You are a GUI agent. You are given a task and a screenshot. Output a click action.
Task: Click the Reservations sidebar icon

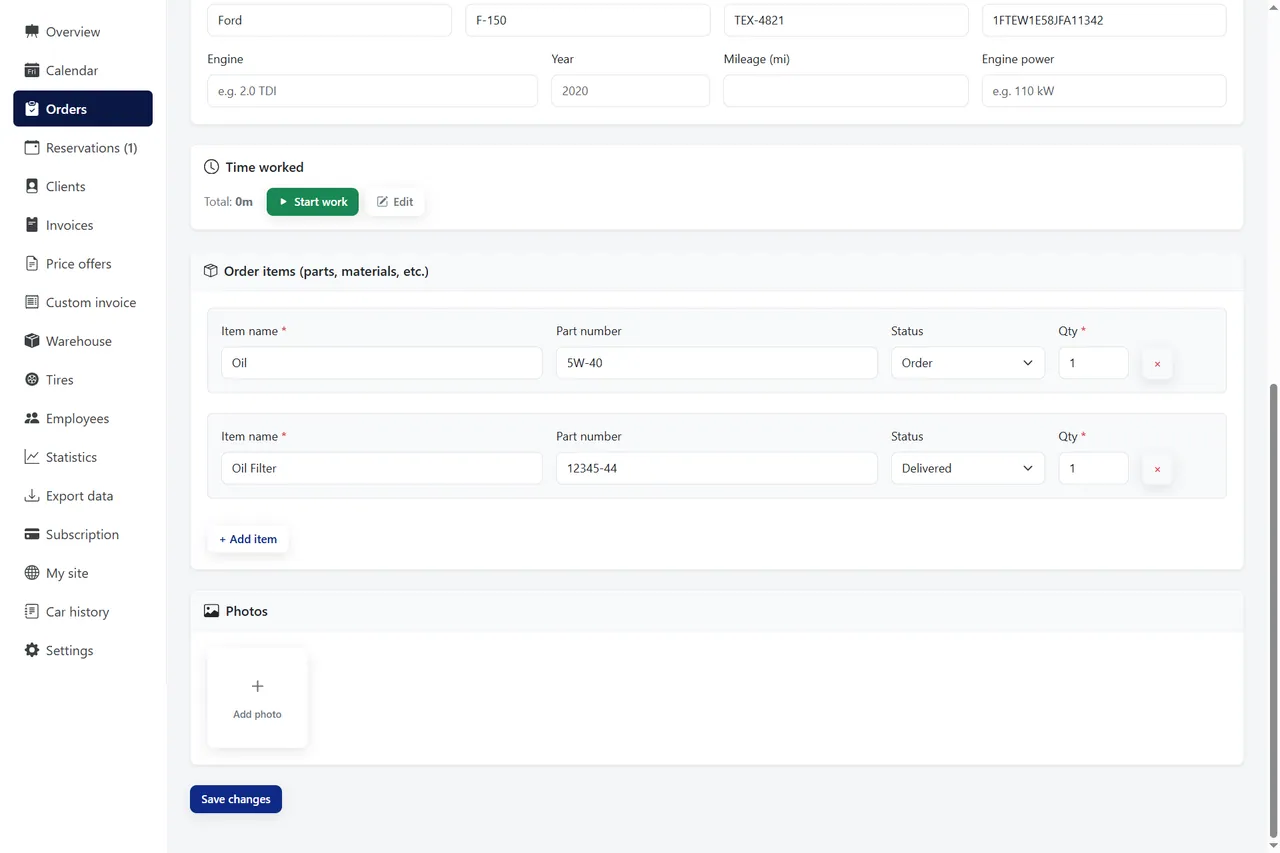click(32, 148)
